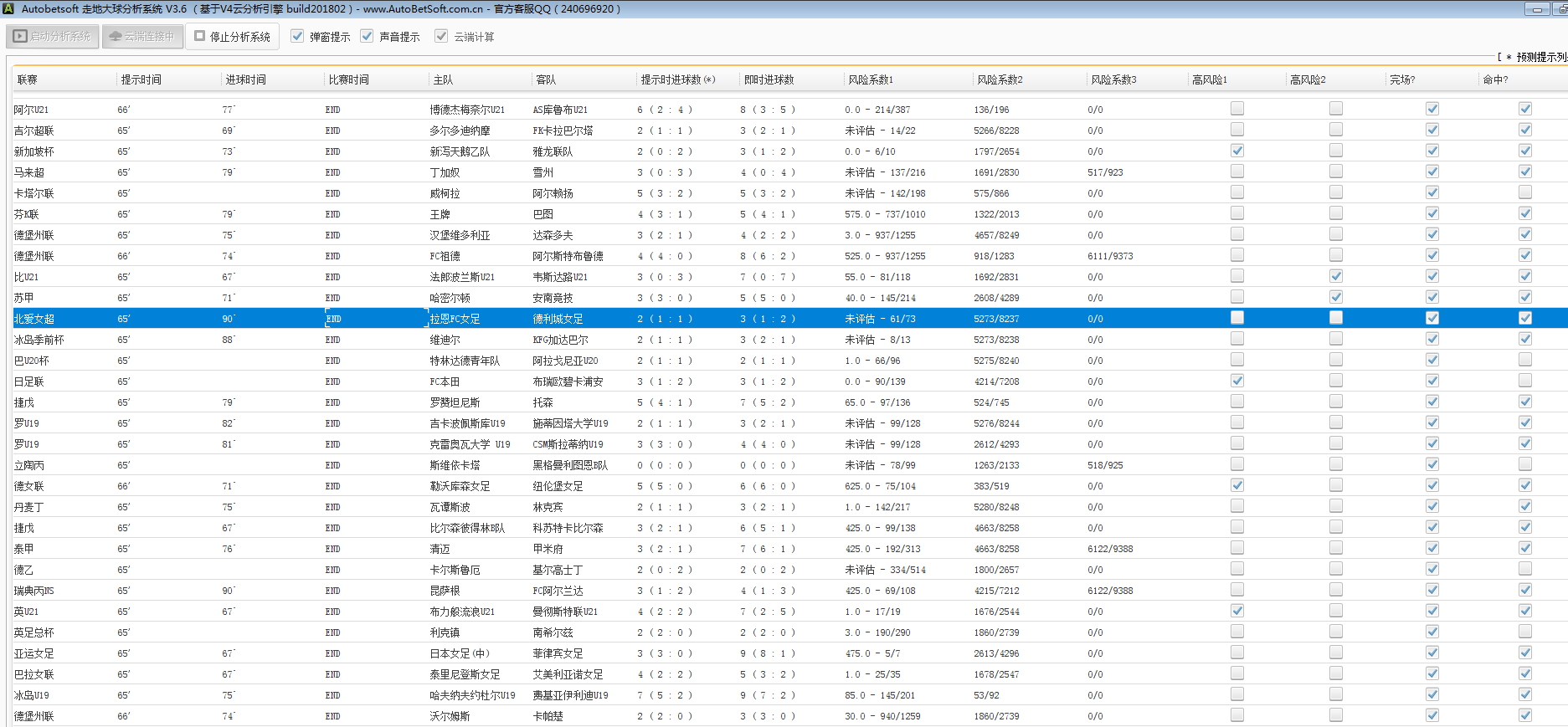Sort by the 联赛 column header
This screenshot has height=727, width=1568.
pos(28,79)
